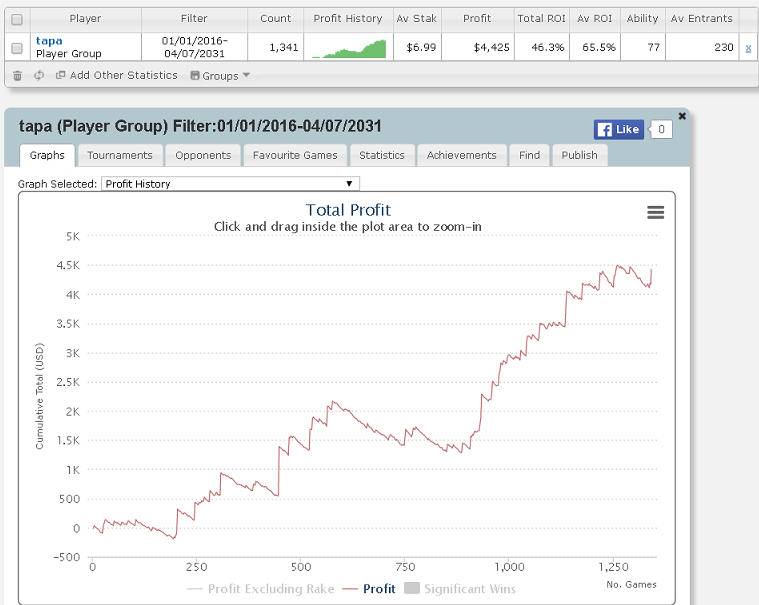Click the 46.3% total ROI value
Screen dimensions: 759x605
tap(547, 47)
